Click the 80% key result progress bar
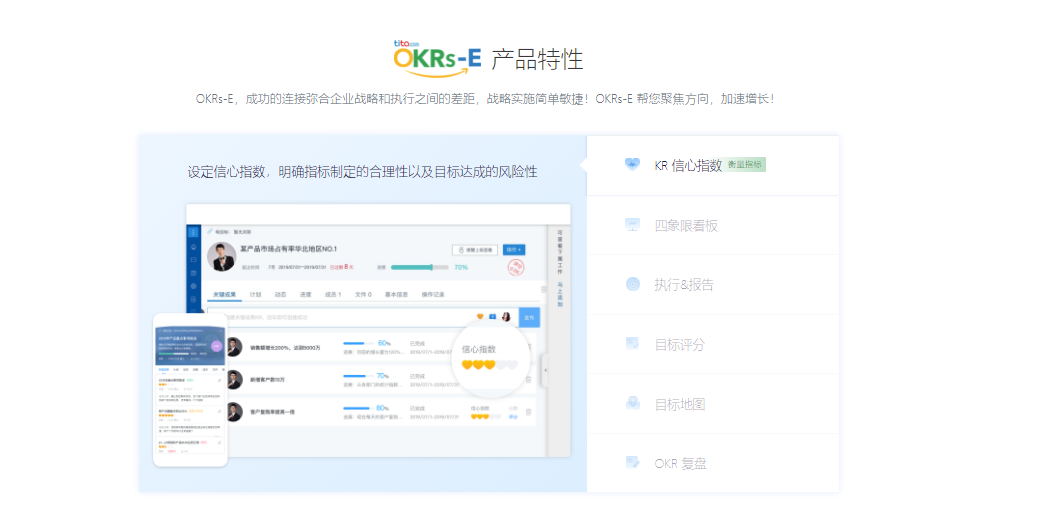Viewport: 1049px width, 517px height. (x=359, y=408)
